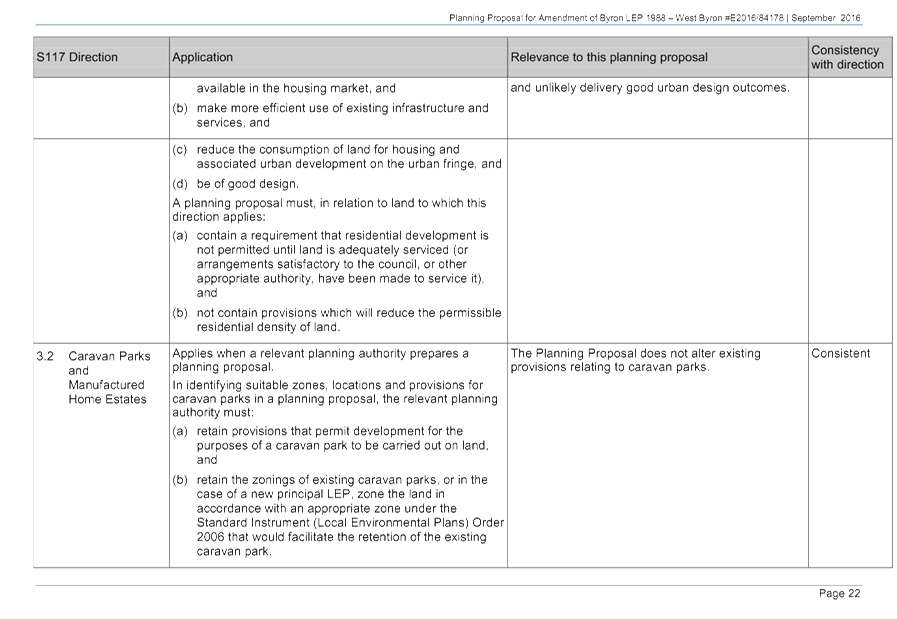Image resolution: width=897 pixels, height=619 pixels.
Task: Click '(d) be of good design.'
Action: point(236,184)
